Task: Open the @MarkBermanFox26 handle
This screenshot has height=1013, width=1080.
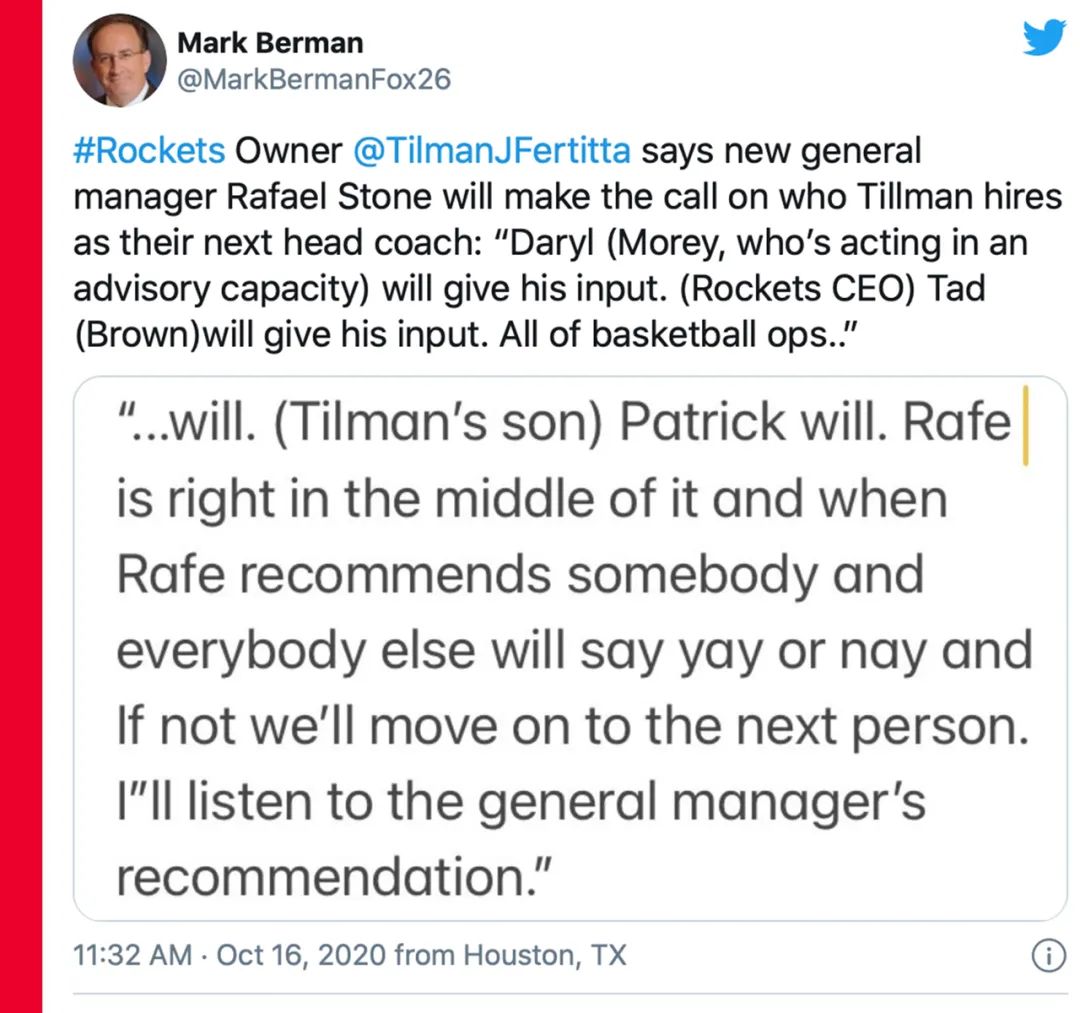Action: (x=313, y=79)
